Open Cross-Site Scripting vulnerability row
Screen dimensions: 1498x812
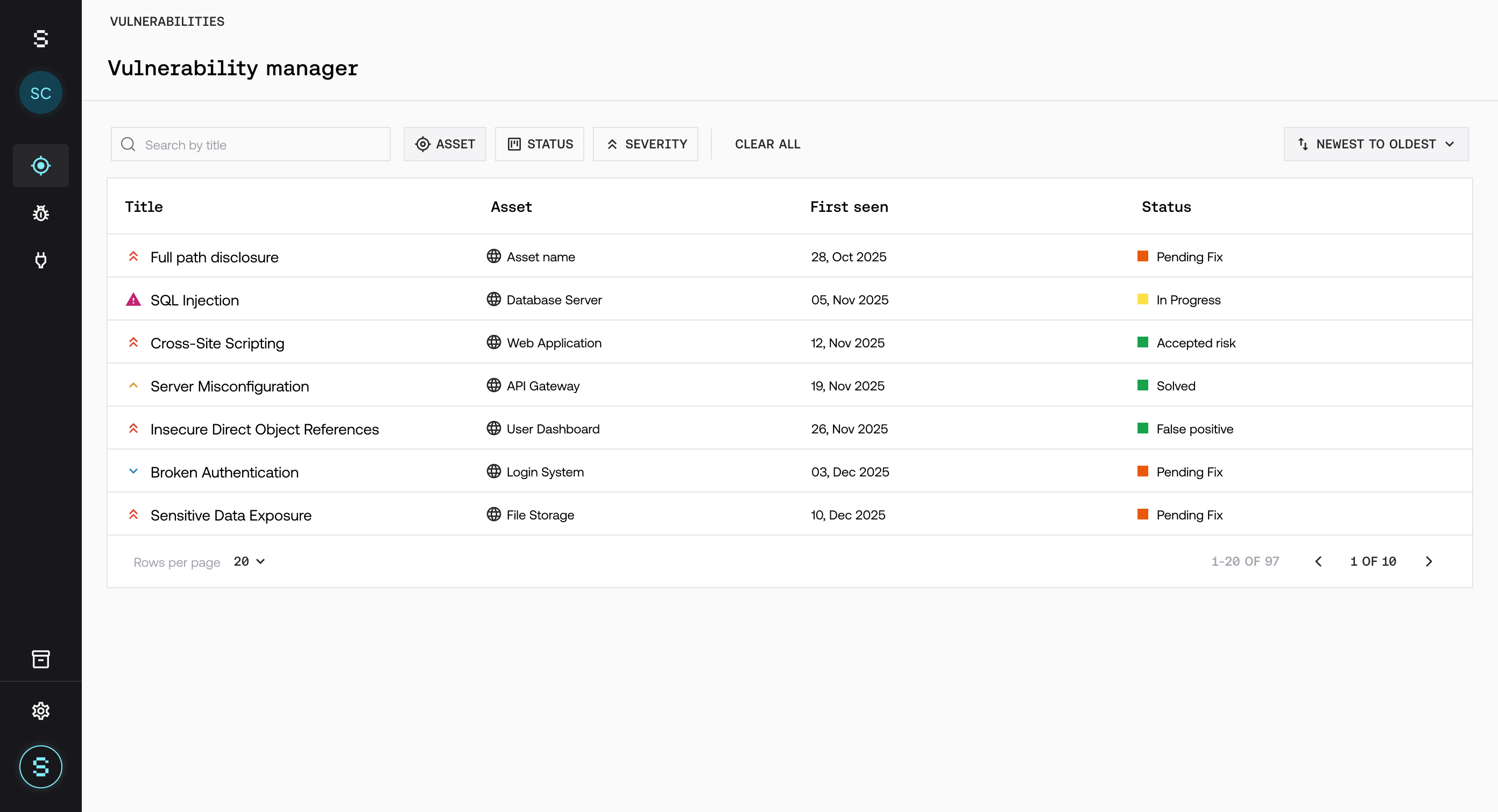pyautogui.click(x=217, y=343)
